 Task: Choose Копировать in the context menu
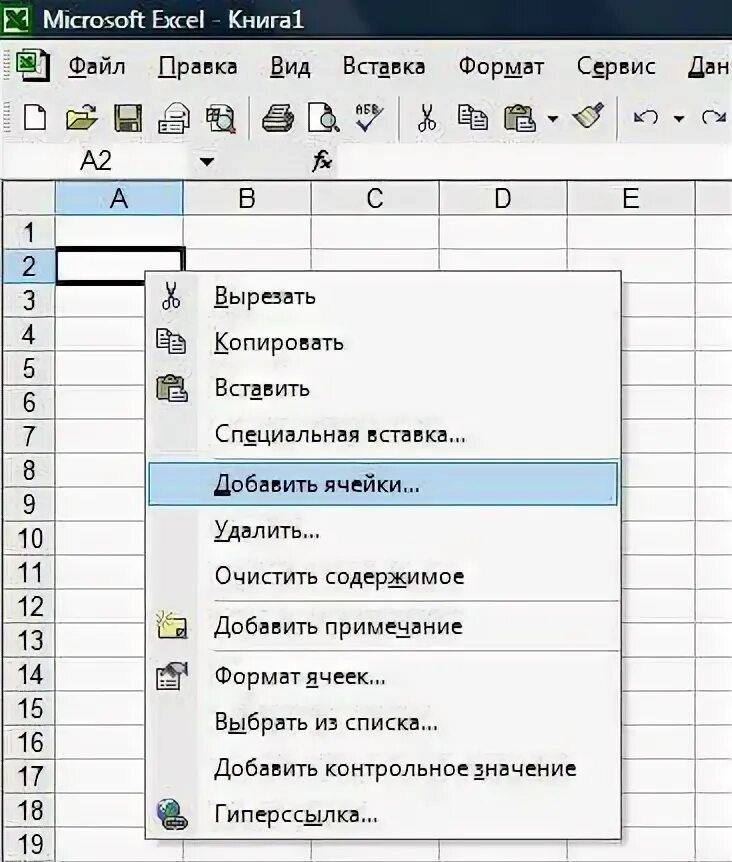(x=383, y=342)
